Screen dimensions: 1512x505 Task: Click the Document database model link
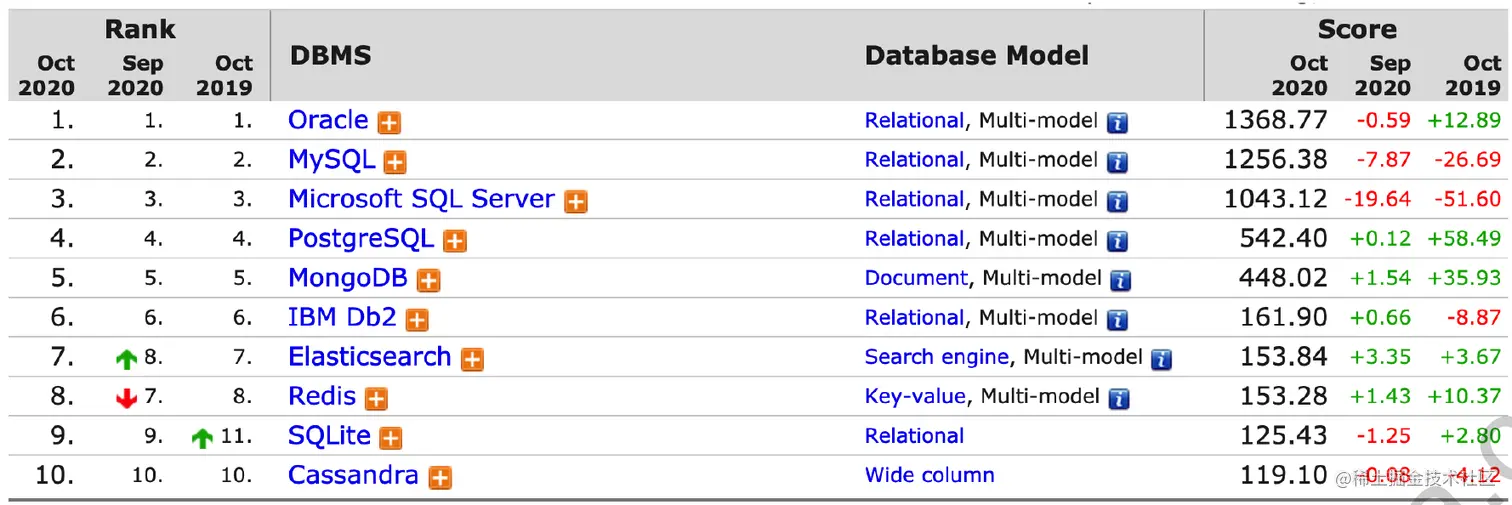point(916,278)
